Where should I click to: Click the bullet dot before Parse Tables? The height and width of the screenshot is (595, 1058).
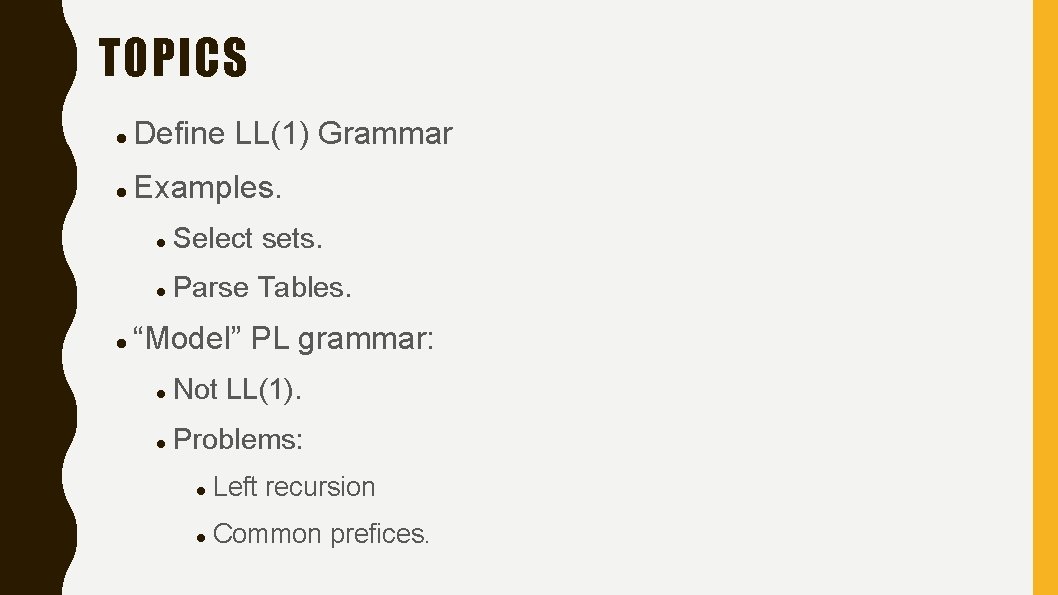(x=161, y=293)
